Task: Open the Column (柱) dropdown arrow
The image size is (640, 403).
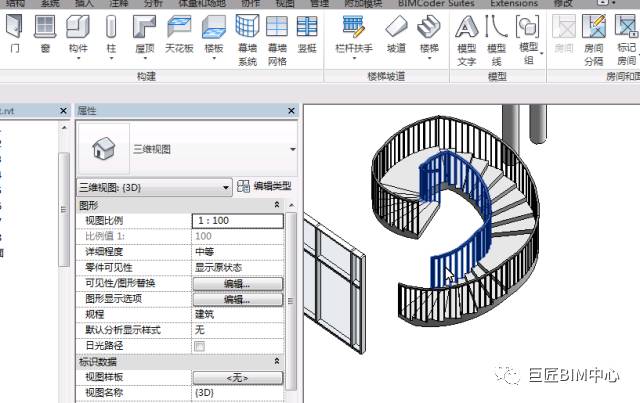Action: point(111,58)
